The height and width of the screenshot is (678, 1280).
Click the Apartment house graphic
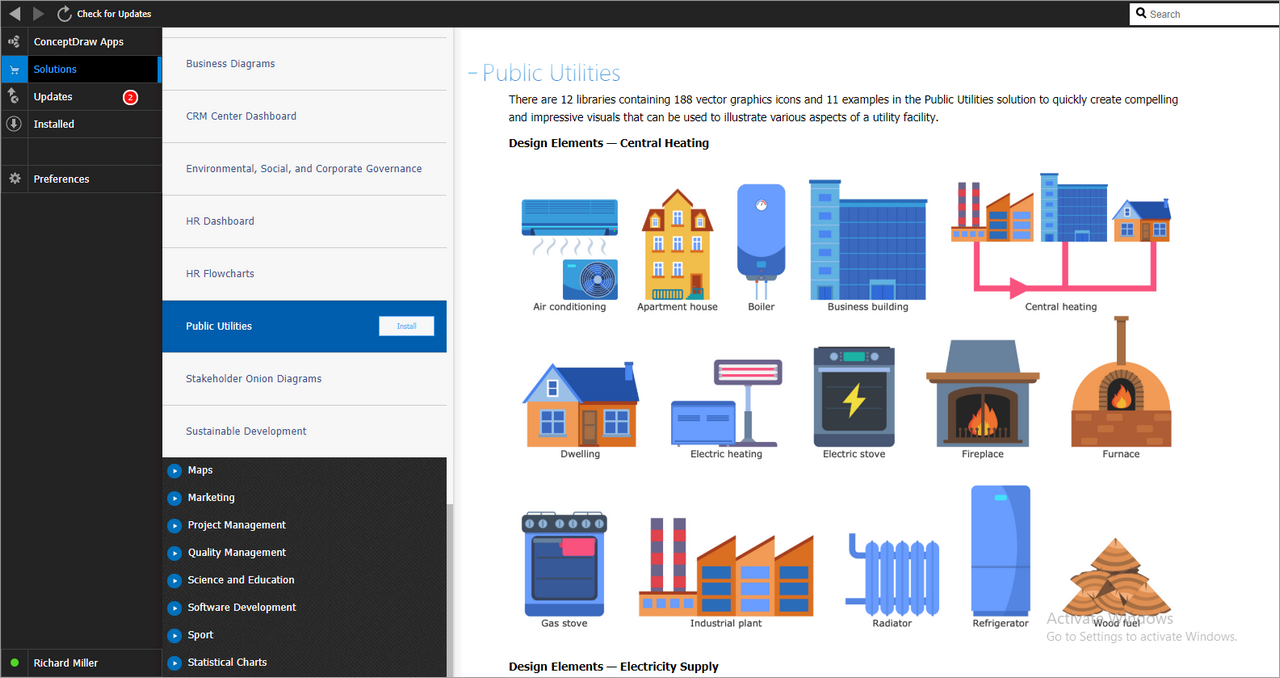coord(679,244)
